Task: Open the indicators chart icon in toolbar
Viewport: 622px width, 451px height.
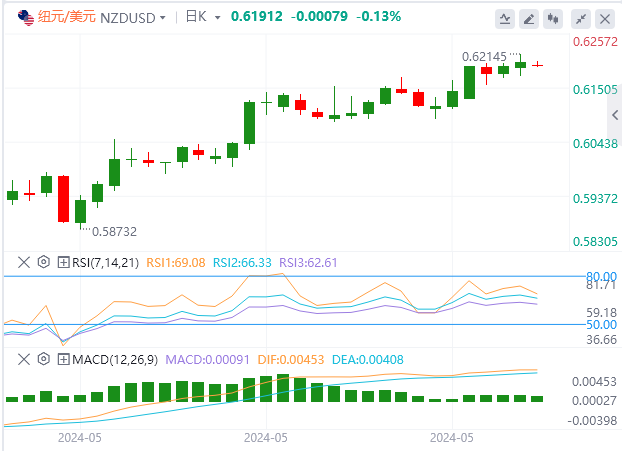Action: coord(505,19)
